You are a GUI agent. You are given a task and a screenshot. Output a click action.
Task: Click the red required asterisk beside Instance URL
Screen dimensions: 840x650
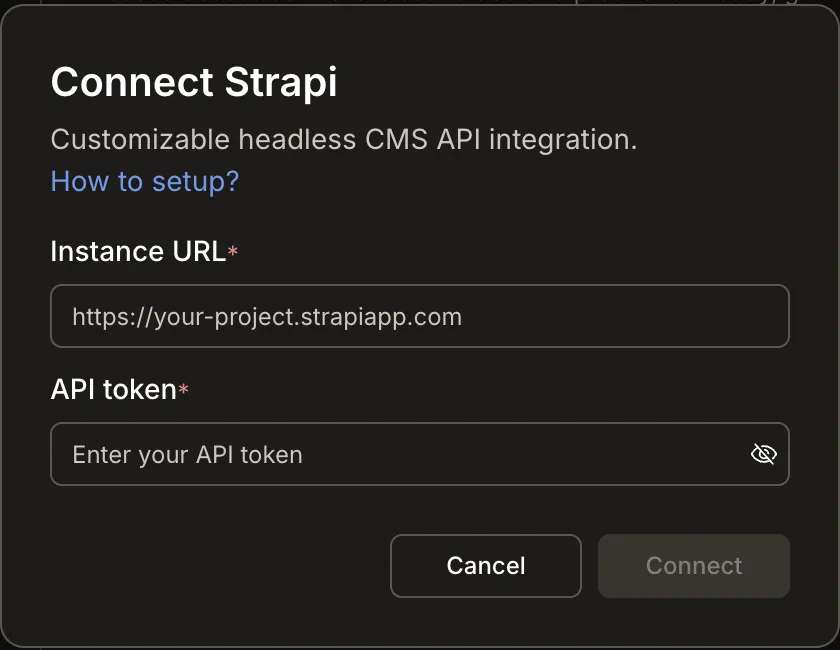(233, 252)
